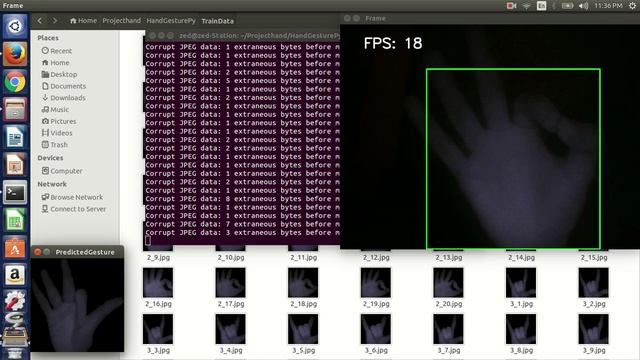This screenshot has width=640, height=360.
Task: Select the 3_6.jpg thumbnail
Action: coord(376,329)
